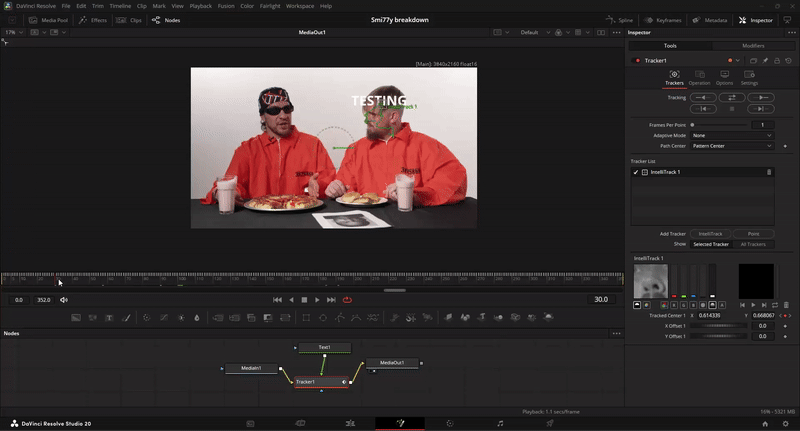The image size is (800, 431).
Task: Open the Fusion menu
Action: [x=228, y=6]
